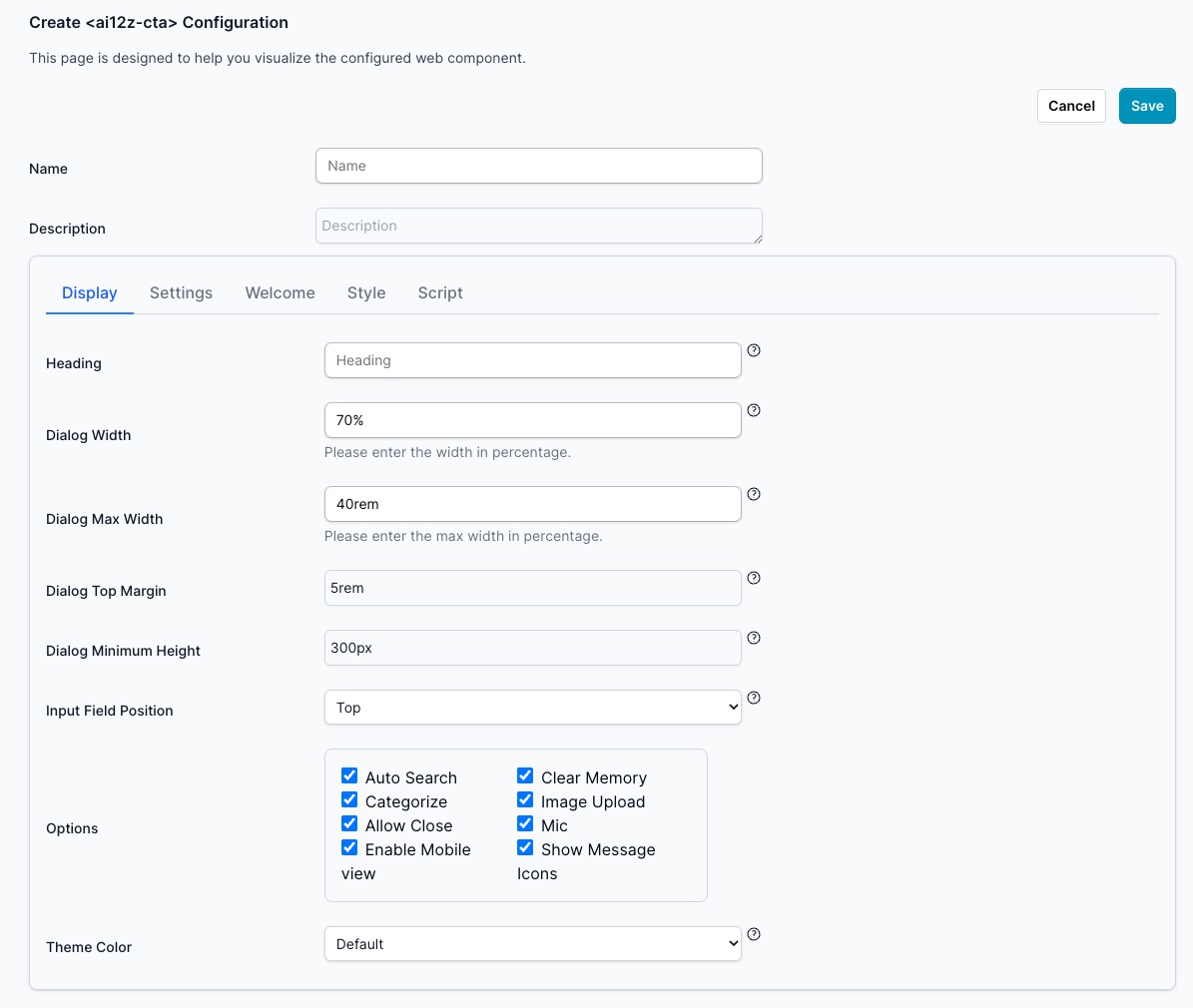Image resolution: width=1193 pixels, height=1008 pixels.
Task: Click the Save button
Action: coord(1147,106)
